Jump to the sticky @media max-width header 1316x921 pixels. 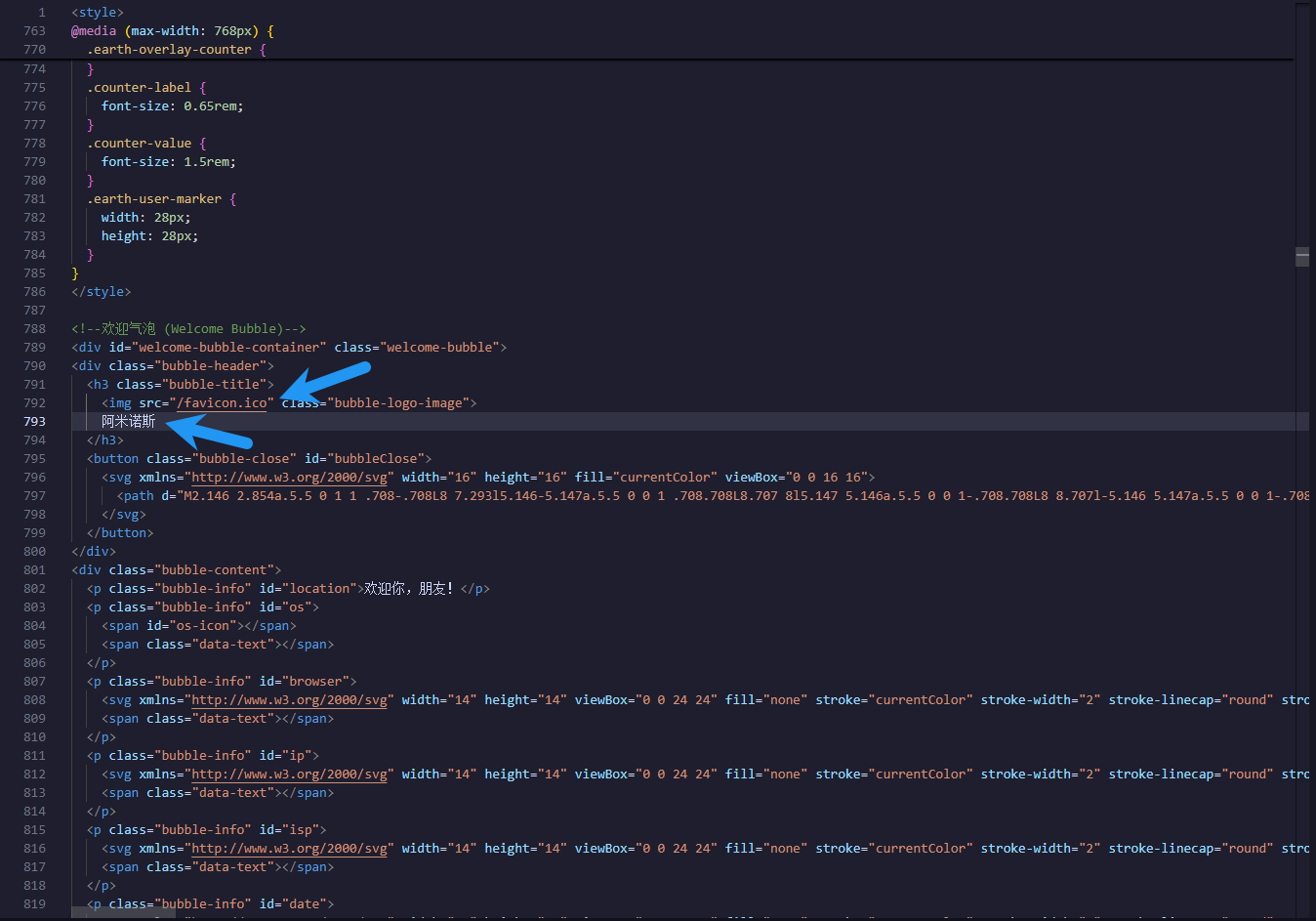172,31
